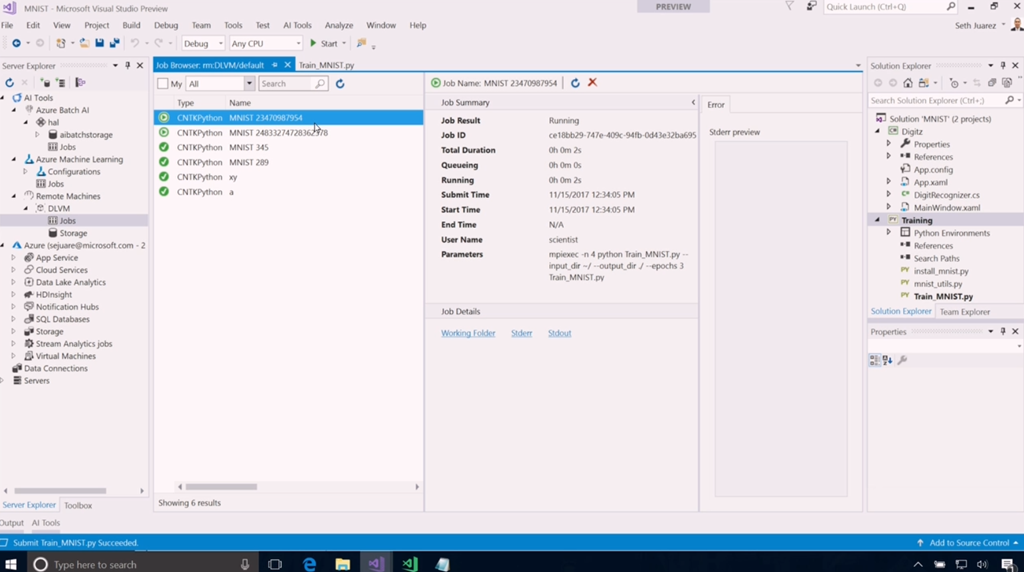Switch to the Train_MNIST.py tab
The width and height of the screenshot is (1024, 572).
coord(326,65)
